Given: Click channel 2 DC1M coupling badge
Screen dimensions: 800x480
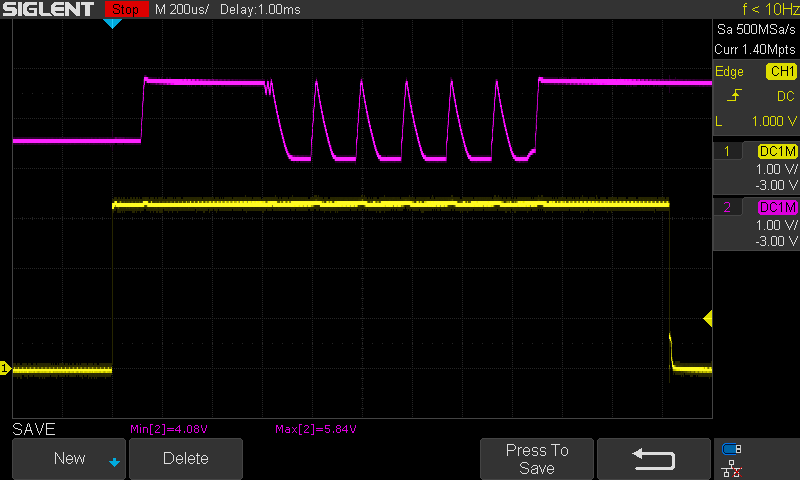Looking at the screenshot, I should pos(778,207).
